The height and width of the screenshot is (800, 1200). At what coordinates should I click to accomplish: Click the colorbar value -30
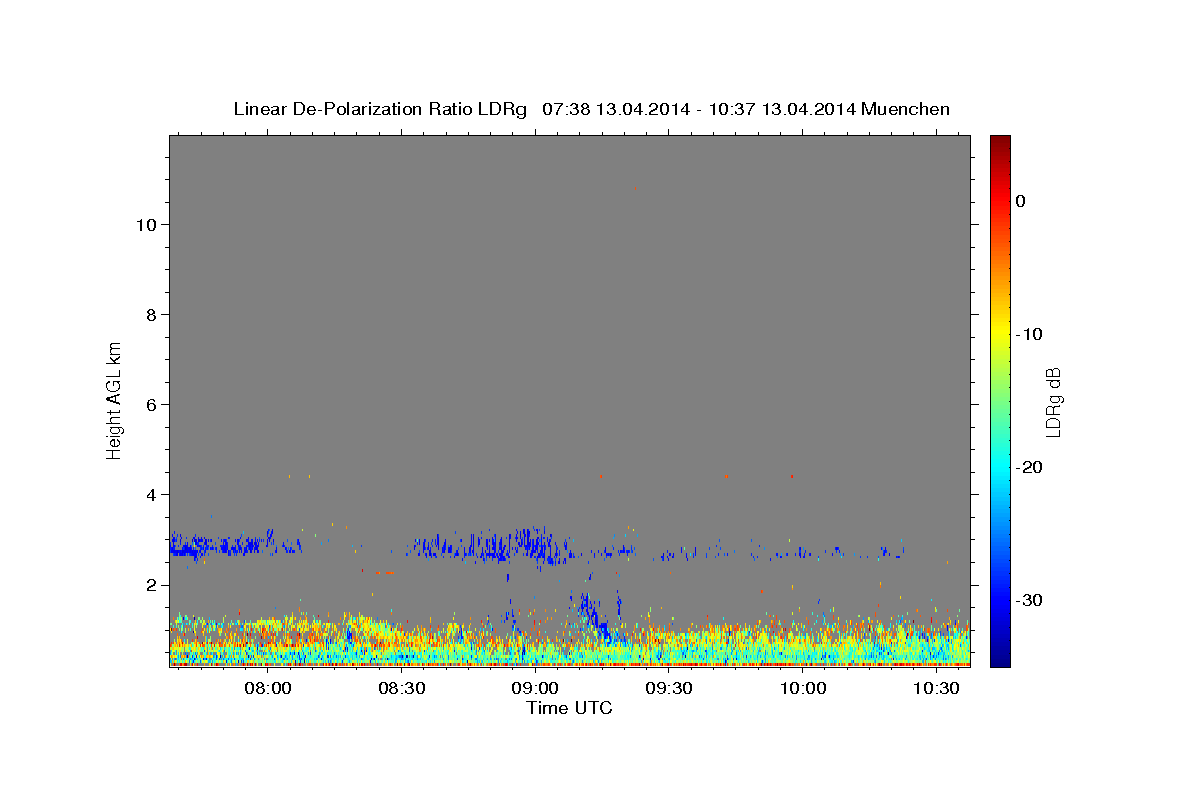1029,600
